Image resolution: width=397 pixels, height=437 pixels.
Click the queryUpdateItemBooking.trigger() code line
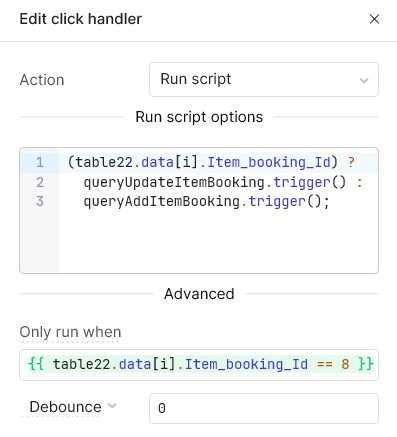click(x=223, y=182)
